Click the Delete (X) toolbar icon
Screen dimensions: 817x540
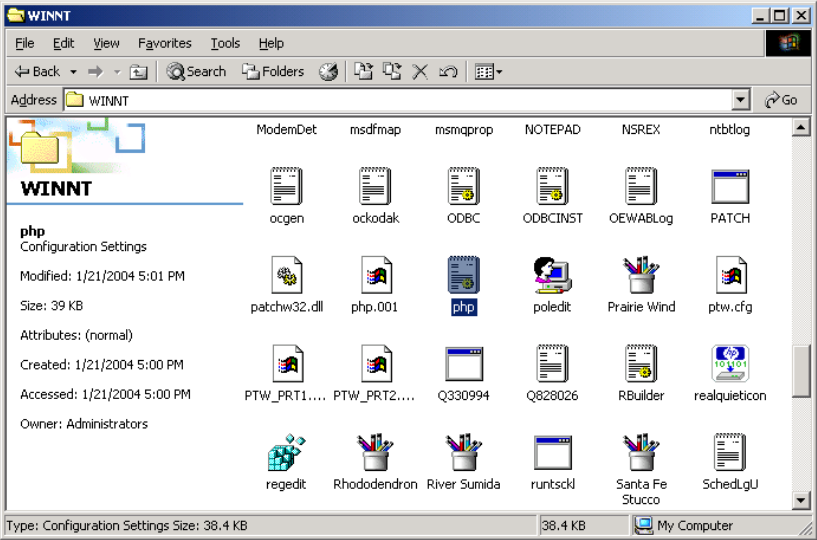pyautogui.click(x=420, y=72)
